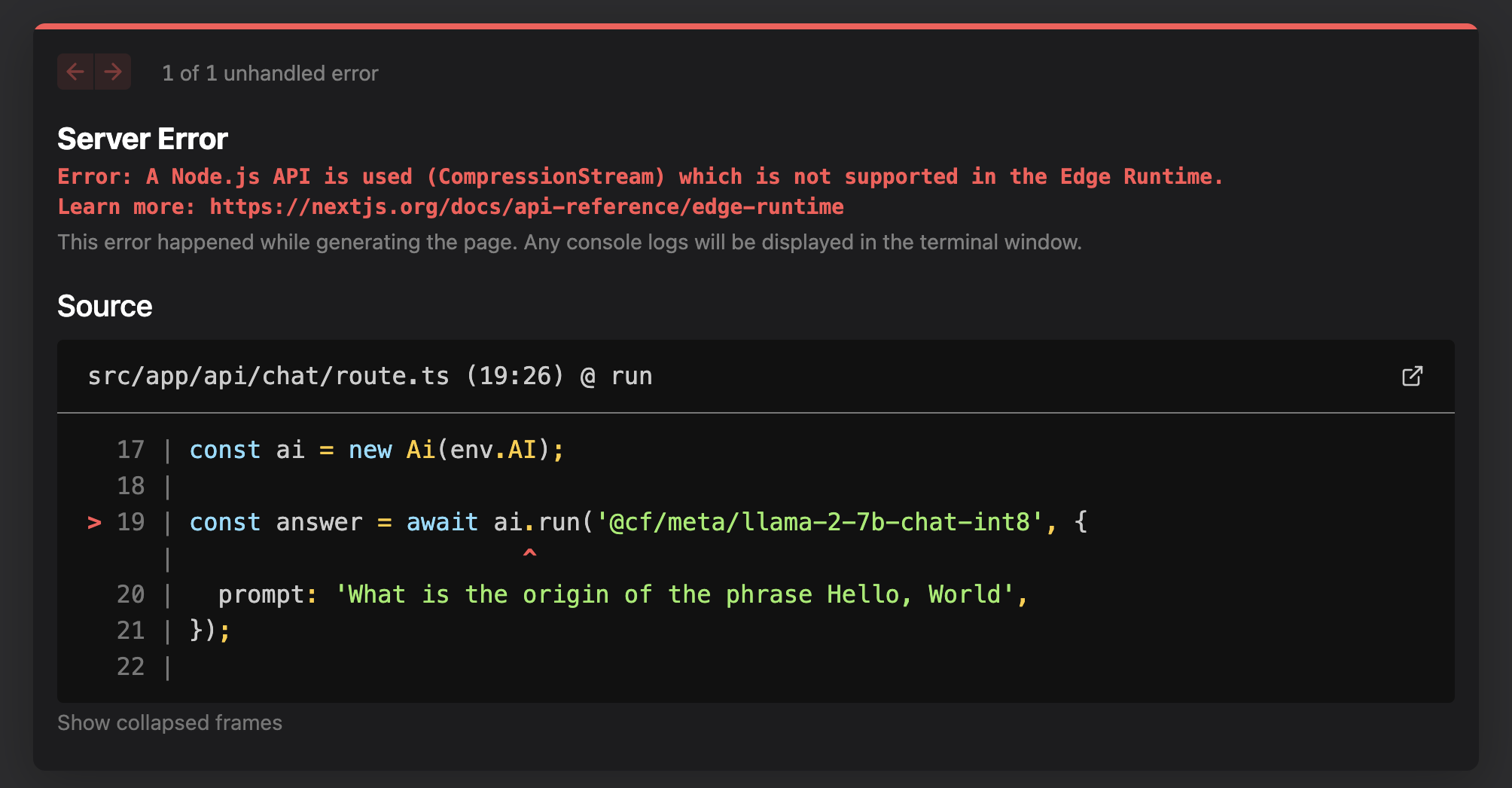1512x788 pixels.
Task: Open route.ts in editor via external link icon
Action: (x=1411, y=376)
